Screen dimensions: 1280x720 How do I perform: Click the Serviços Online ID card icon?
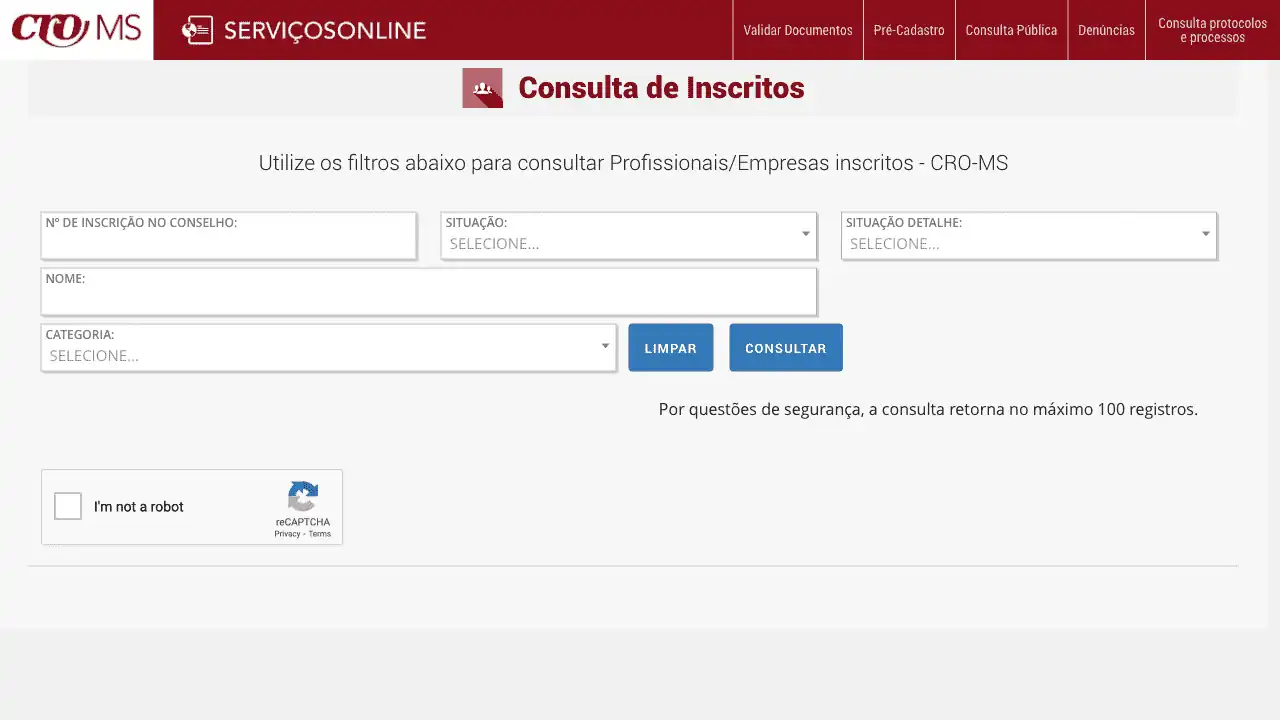198,30
